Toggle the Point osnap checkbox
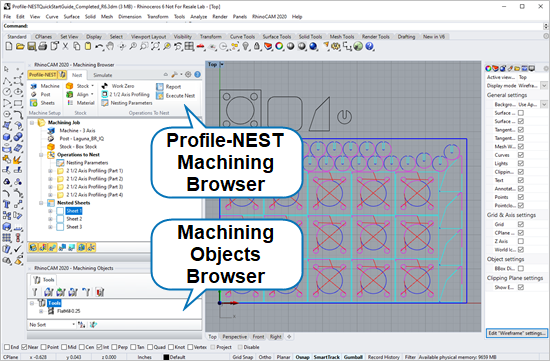Image resolution: width=550 pixels, height=361 pixels. (43, 347)
